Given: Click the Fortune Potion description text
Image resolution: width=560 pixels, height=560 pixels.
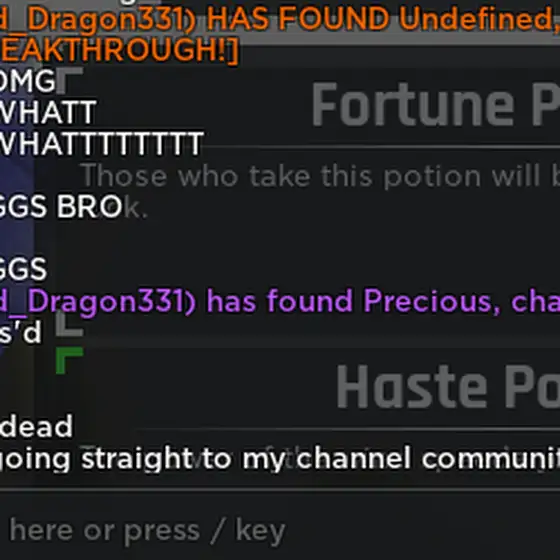Looking at the screenshot, I should point(320,176).
